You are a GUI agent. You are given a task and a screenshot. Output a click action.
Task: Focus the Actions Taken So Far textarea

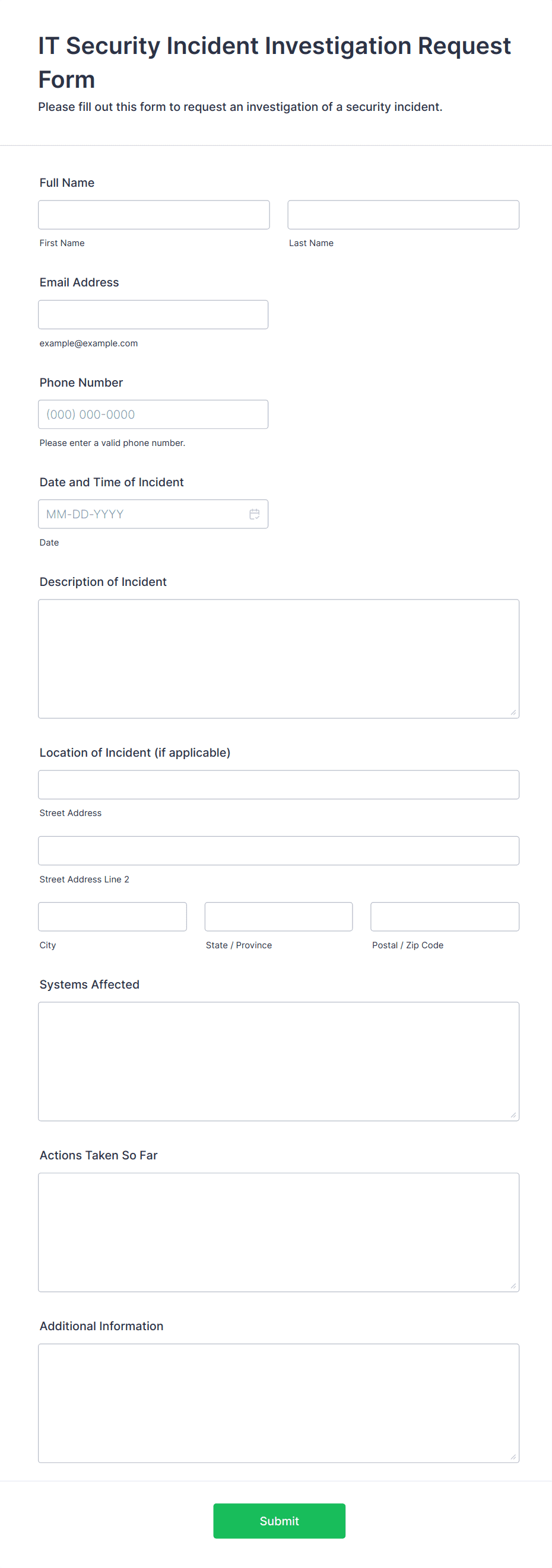coord(278,1232)
